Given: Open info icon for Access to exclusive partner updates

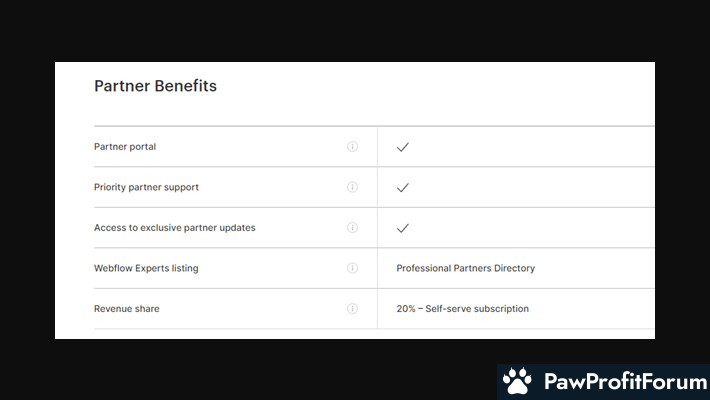Looking at the screenshot, I should 352,227.
